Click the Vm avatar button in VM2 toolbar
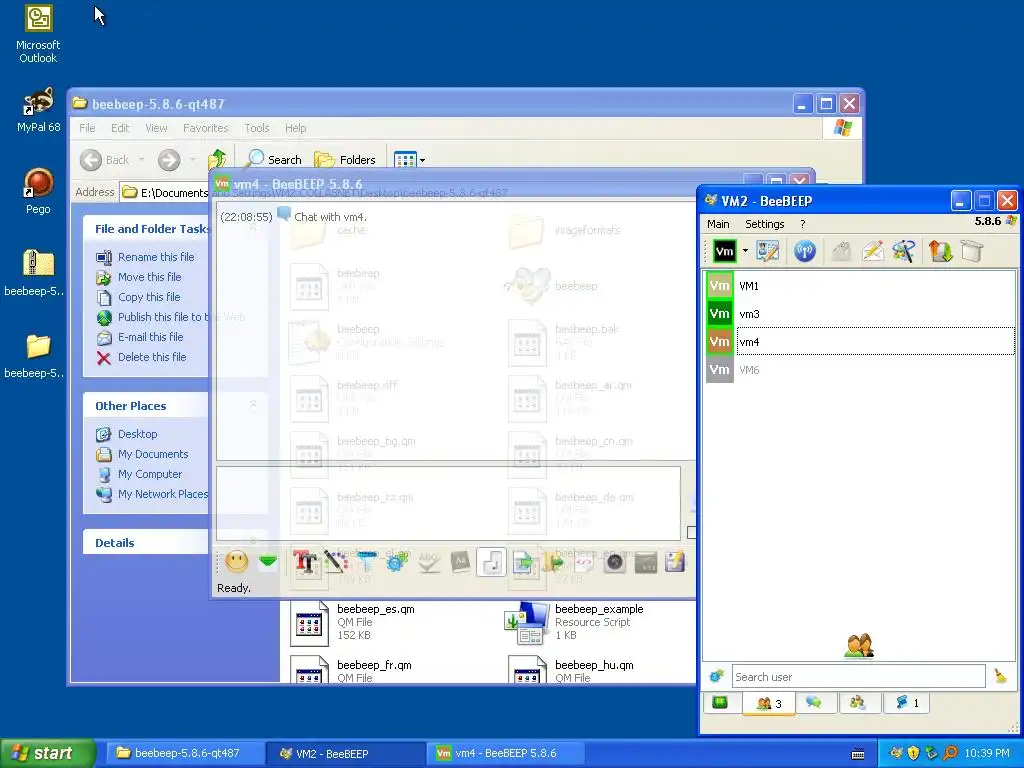 [x=724, y=251]
